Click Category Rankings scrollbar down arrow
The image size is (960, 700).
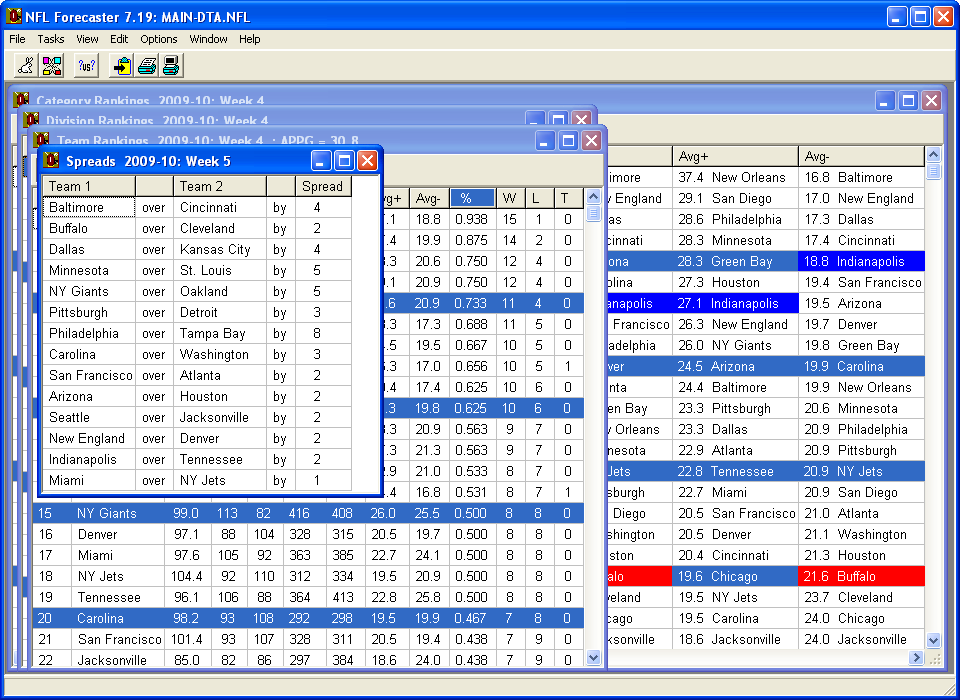click(933, 641)
